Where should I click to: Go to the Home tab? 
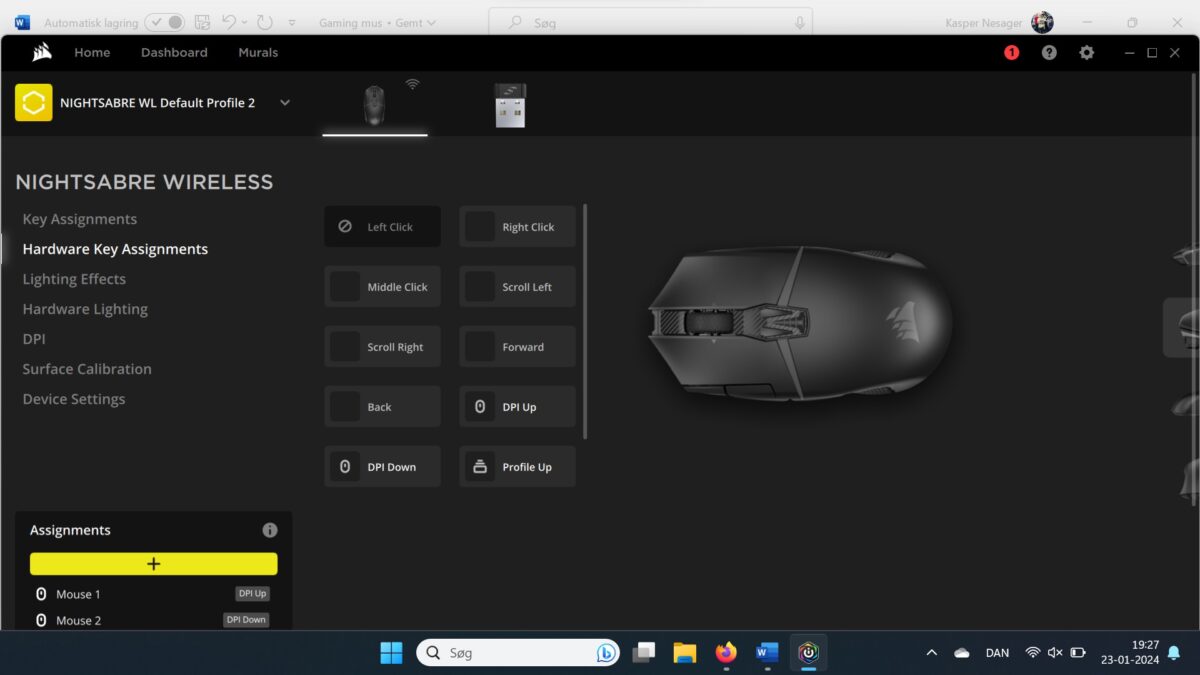[92, 52]
